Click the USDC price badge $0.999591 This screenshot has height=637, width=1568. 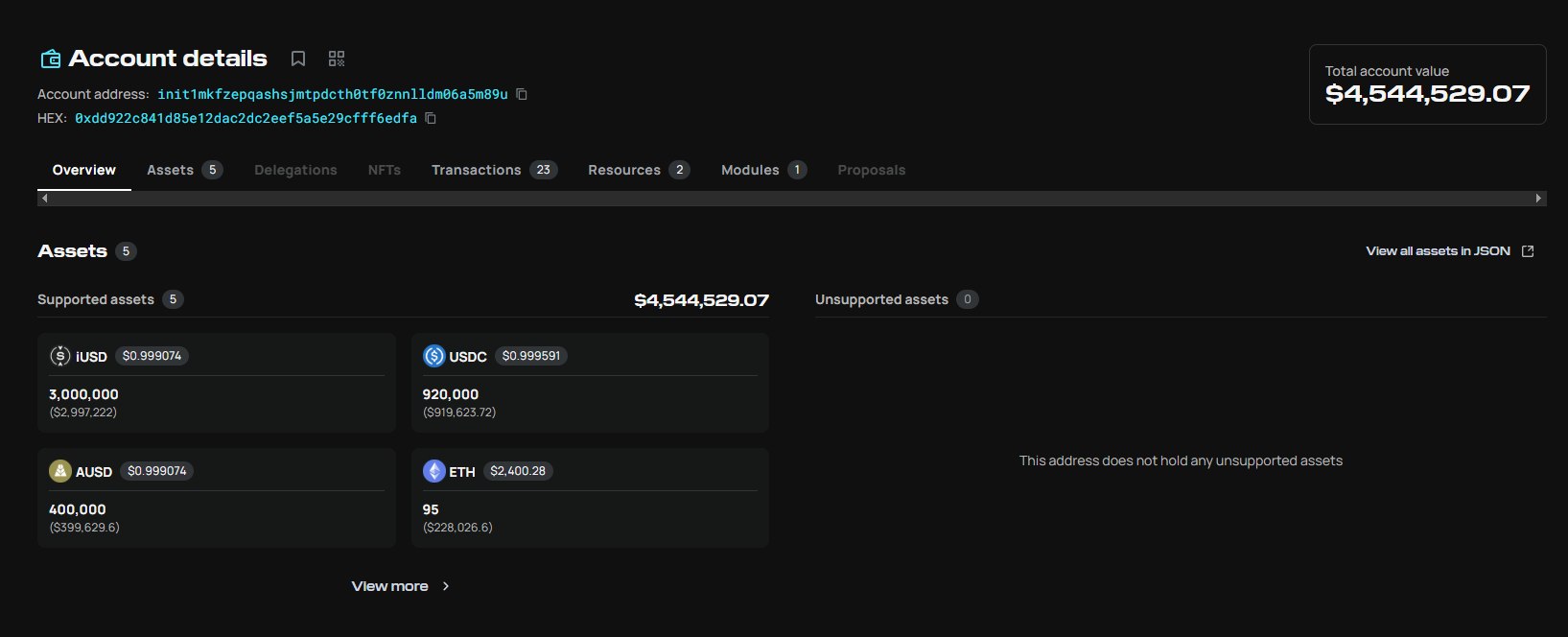[531, 356]
